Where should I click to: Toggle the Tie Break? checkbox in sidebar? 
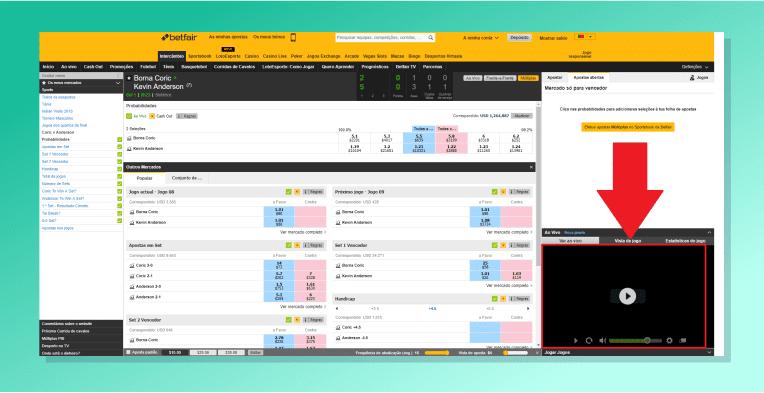tap(119, 213)
